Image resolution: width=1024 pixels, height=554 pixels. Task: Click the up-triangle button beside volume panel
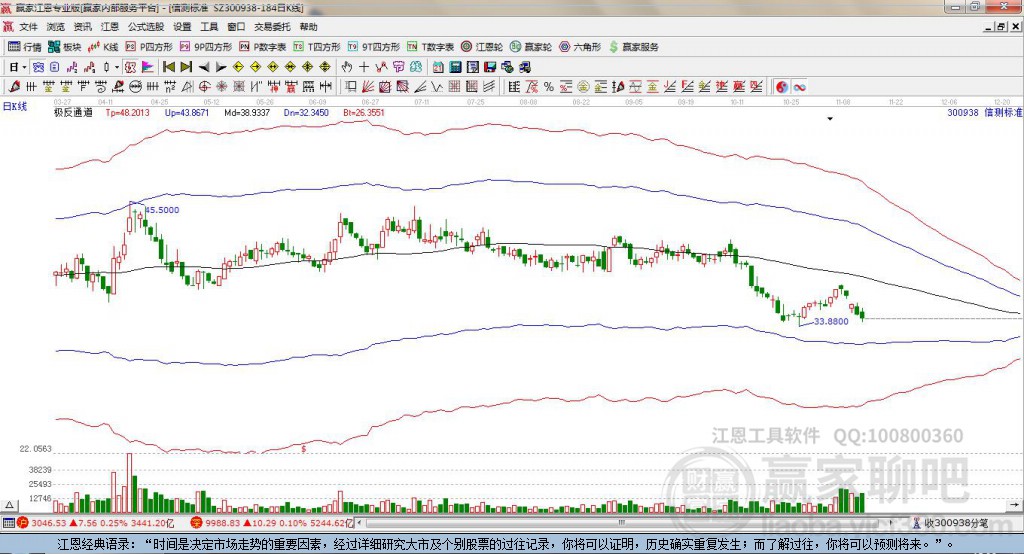pyautogui.click(x=10, y=505)
